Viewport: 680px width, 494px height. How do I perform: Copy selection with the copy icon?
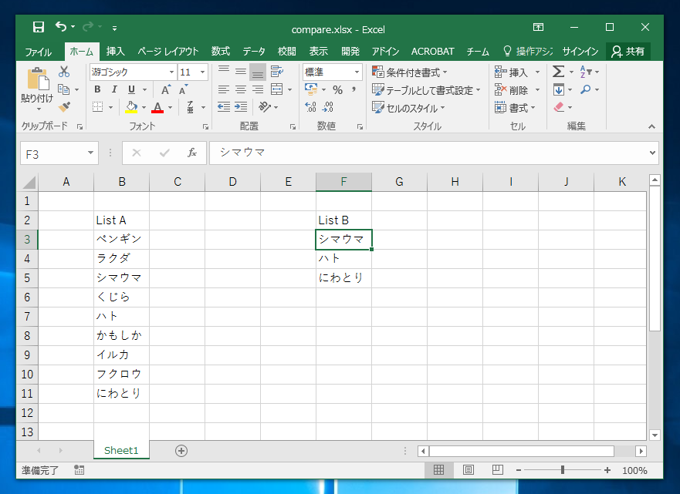tap(64, 89)
